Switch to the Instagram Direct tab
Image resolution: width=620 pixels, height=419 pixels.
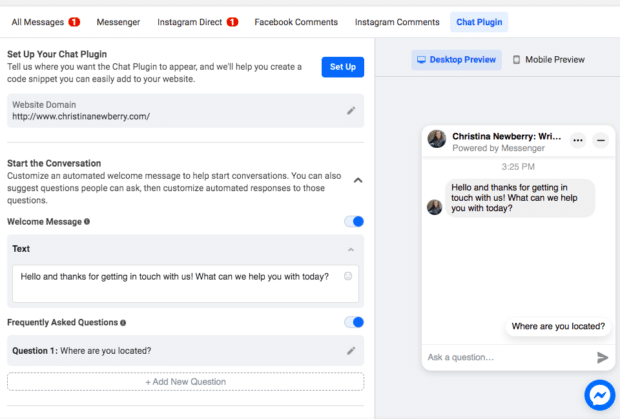coord(197,22)
